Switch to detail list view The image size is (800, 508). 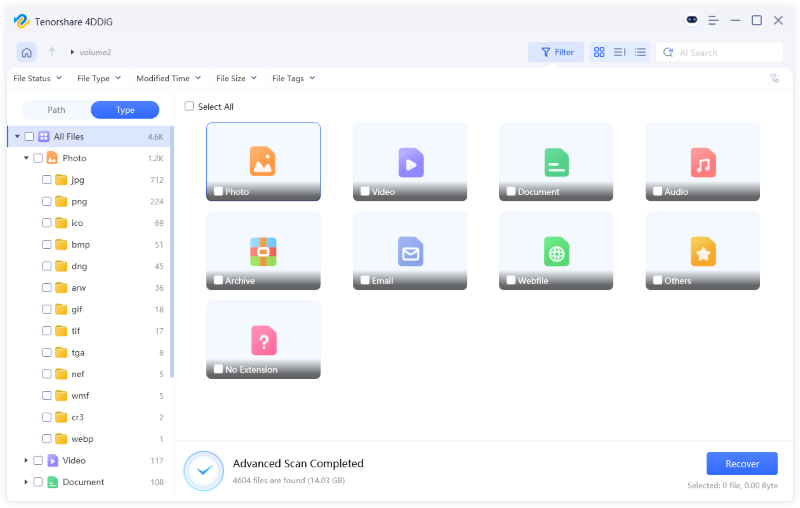click(640, 52)
